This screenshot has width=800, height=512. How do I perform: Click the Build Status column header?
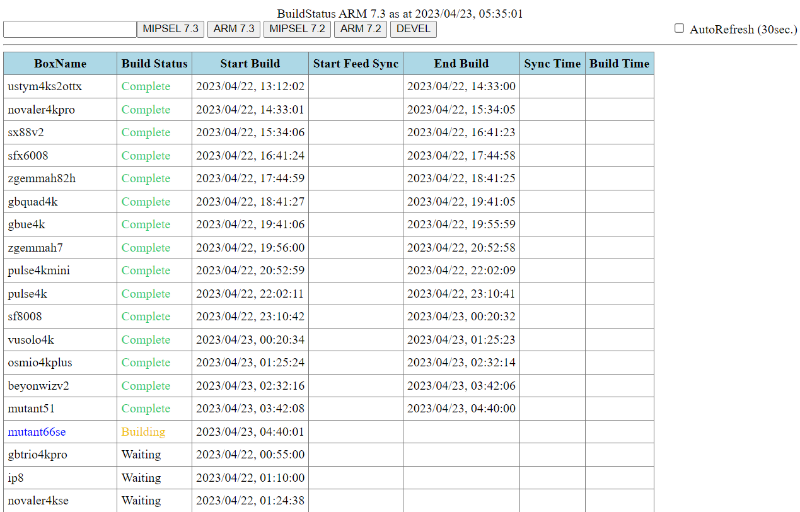[x=154, y=64]
